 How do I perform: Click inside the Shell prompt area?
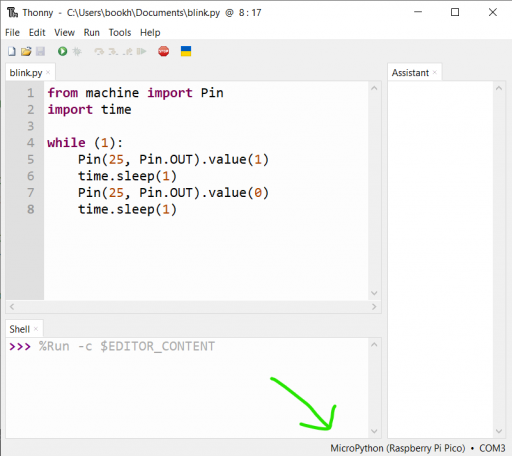187,388
